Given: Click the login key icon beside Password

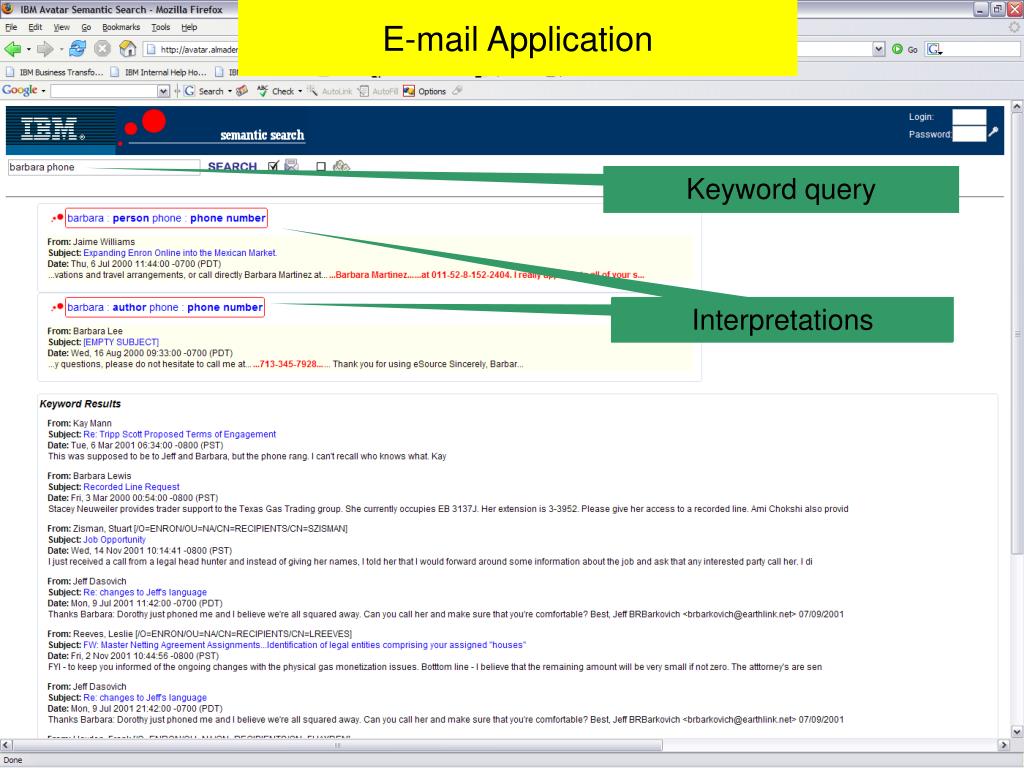Looking at the screenshot, I should click(x=993, y=131).
